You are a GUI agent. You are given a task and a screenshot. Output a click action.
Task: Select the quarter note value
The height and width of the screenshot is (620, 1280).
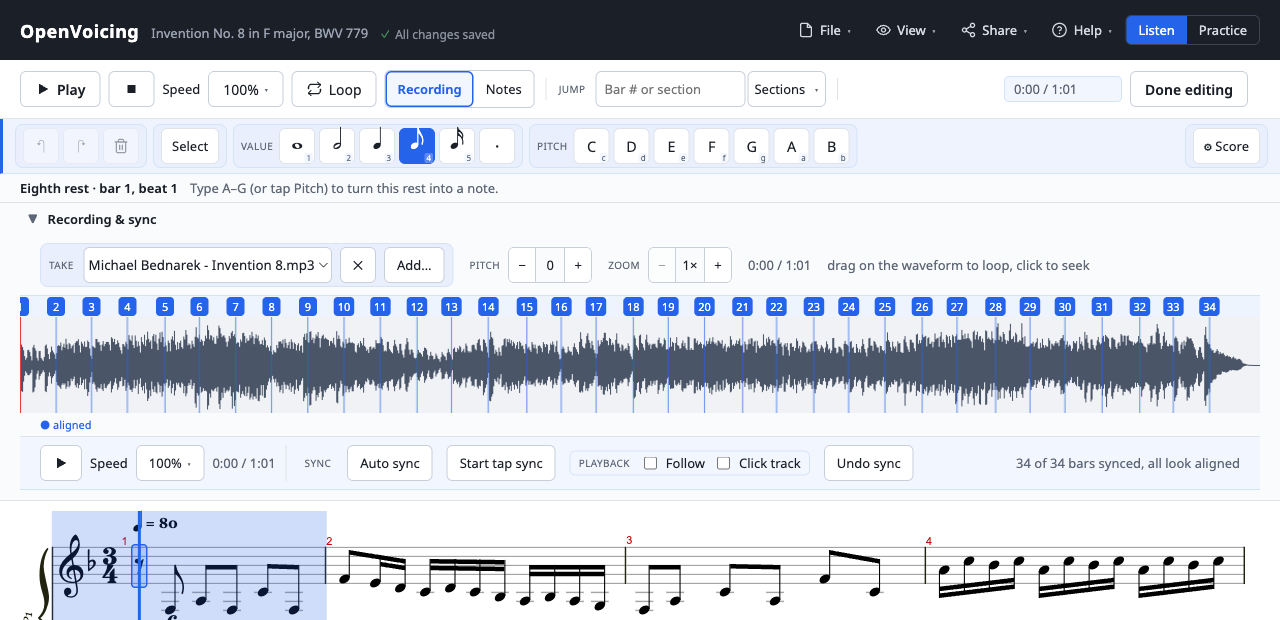[377, 146]
